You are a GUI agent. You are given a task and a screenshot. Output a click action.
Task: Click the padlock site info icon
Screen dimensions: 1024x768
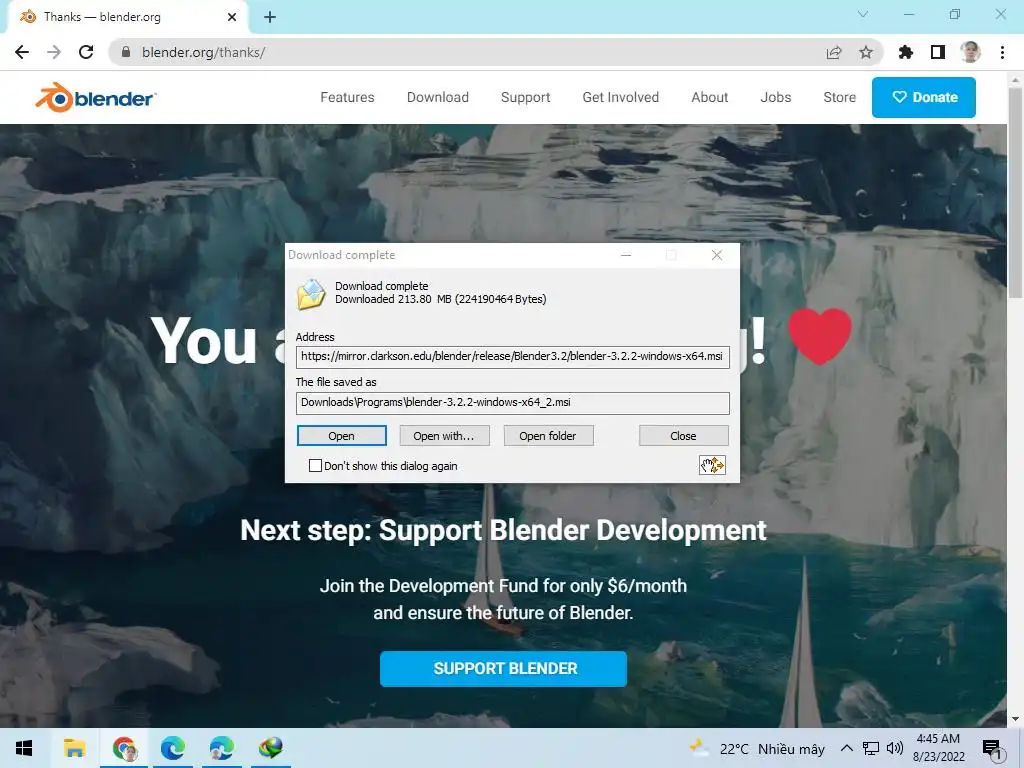tap(126, 52)
